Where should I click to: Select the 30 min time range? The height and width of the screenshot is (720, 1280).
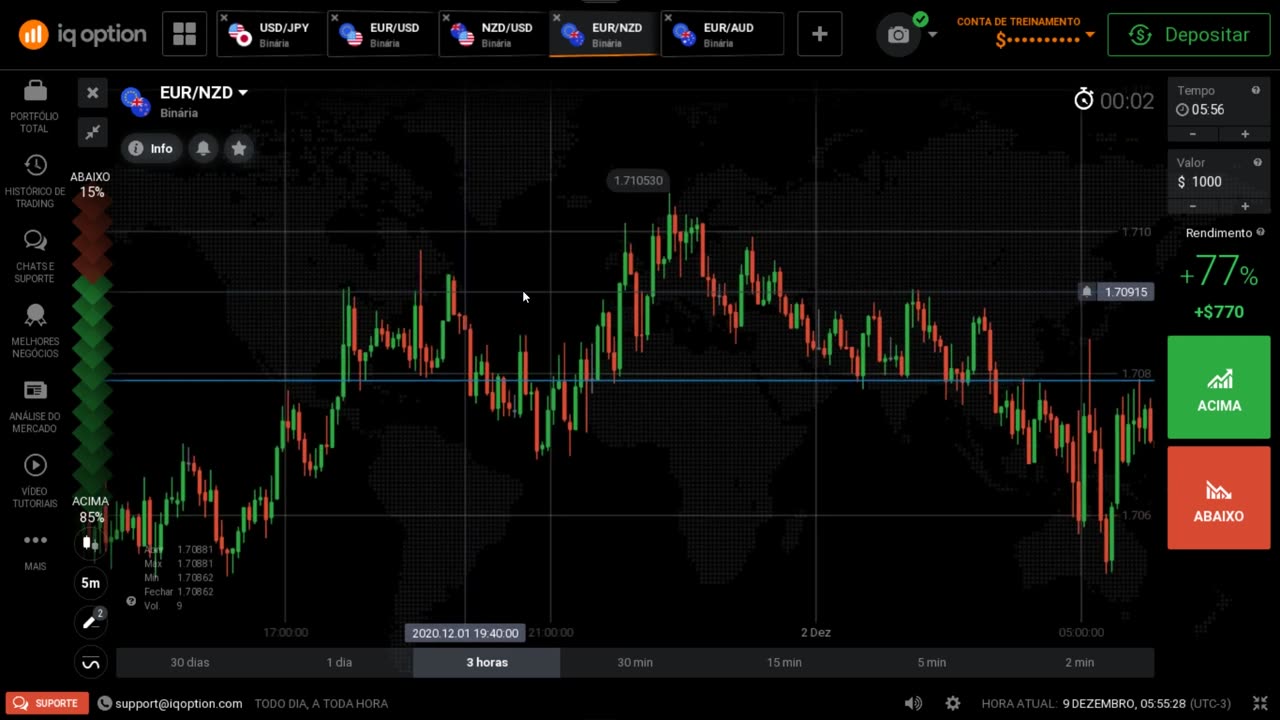point(635,662)
